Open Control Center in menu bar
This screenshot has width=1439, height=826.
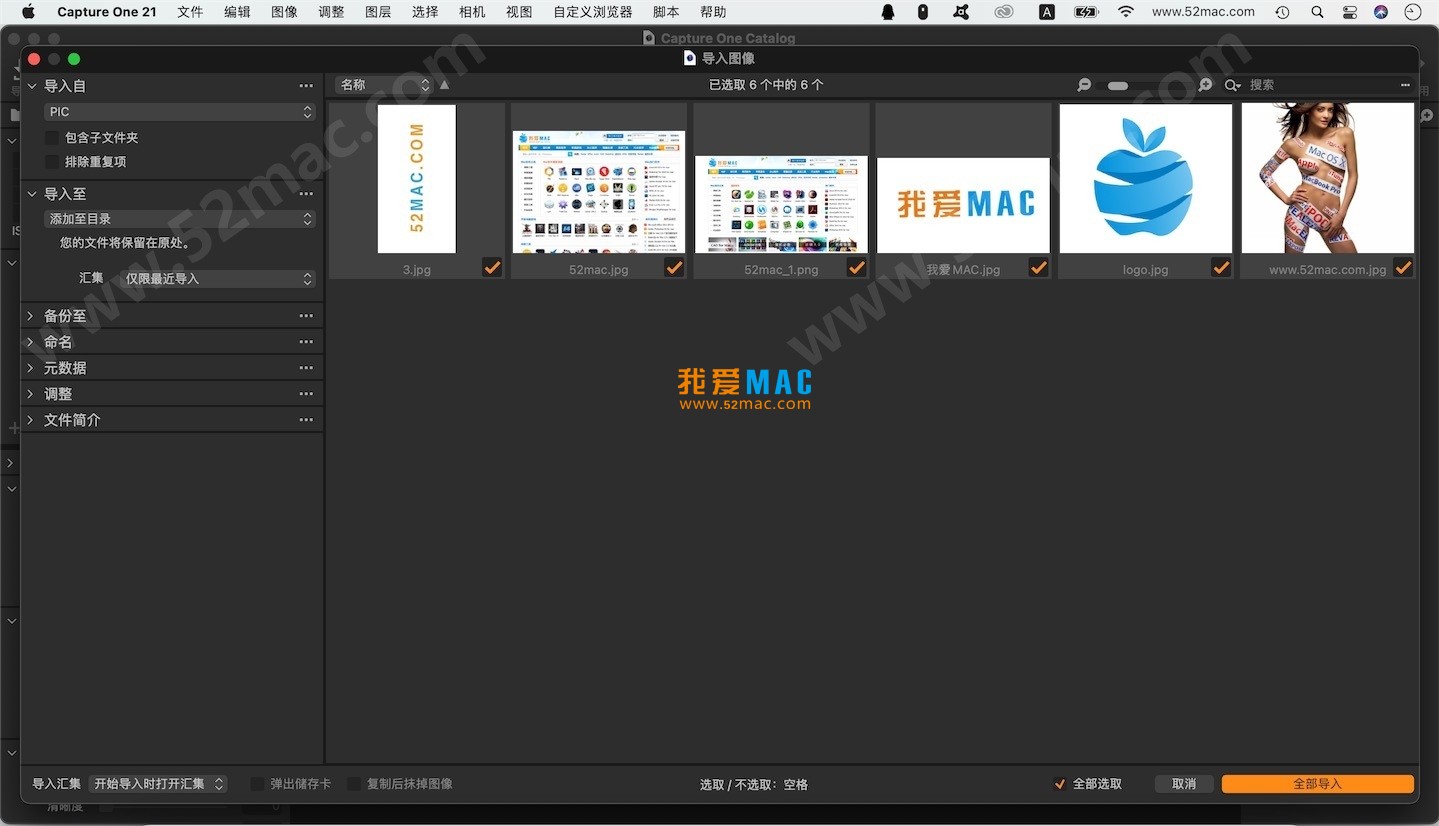coord(1350,12)
